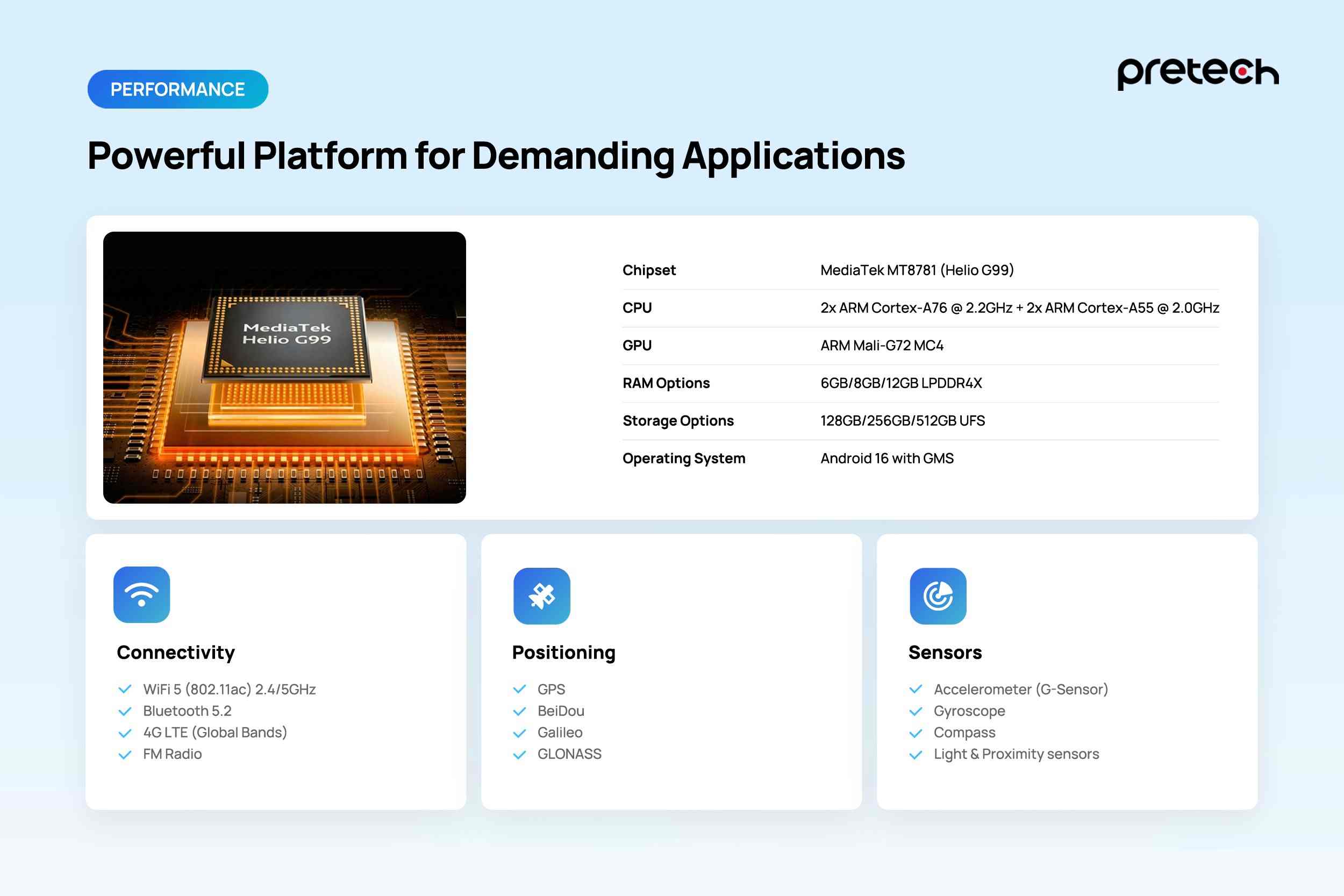Select the Chipset specification row label
Screen dimensions: 1344x896
tap(648, 270)
